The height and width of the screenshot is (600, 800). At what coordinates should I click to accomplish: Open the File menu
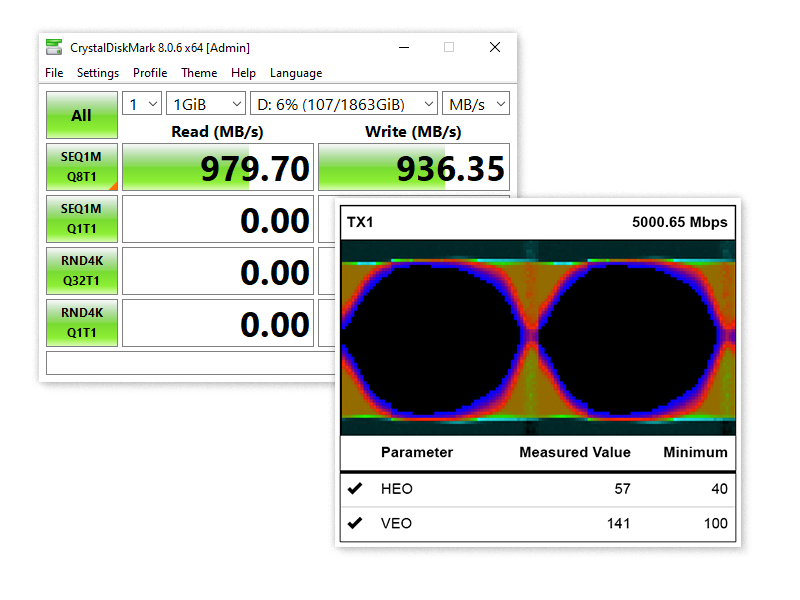(x=54, y=73)
